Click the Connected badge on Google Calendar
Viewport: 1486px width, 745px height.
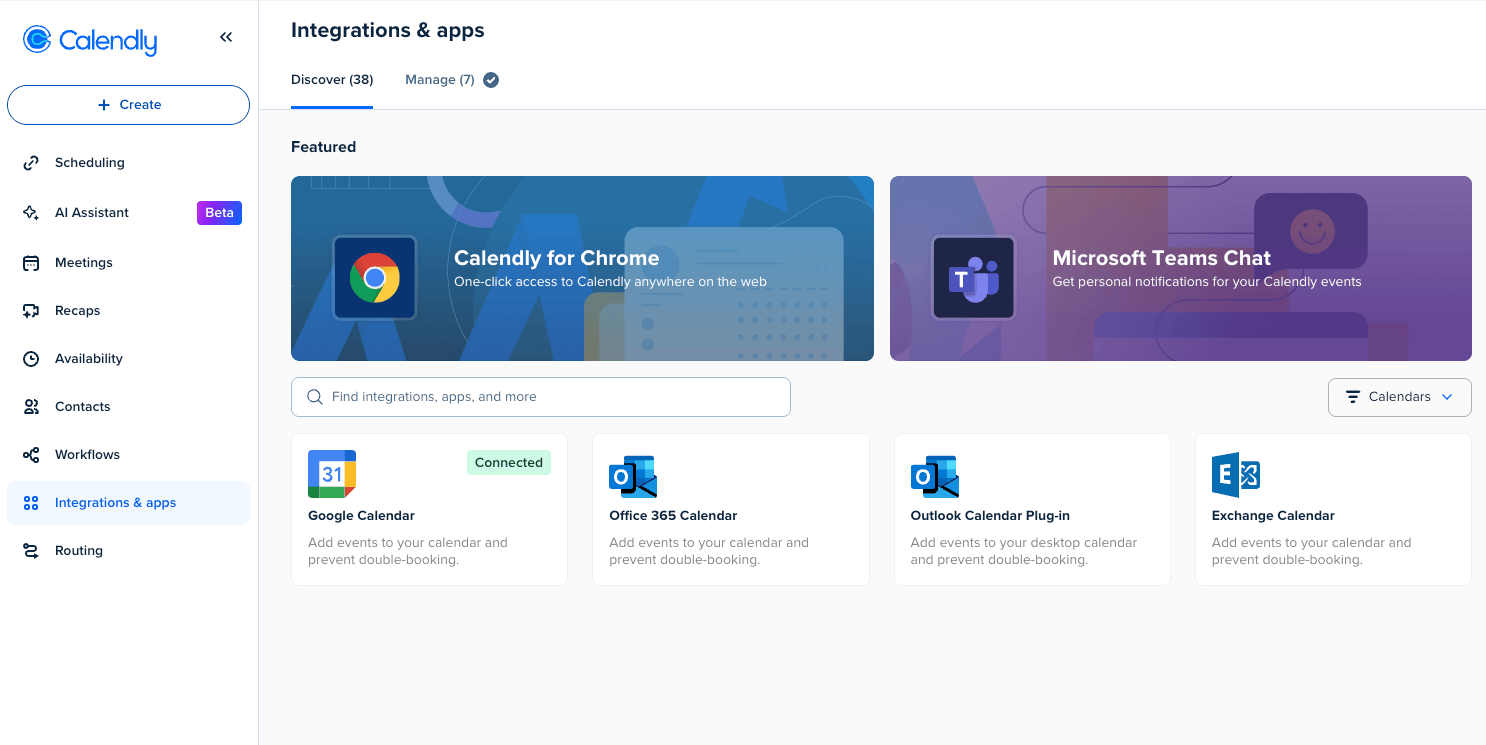coord(508,462)
